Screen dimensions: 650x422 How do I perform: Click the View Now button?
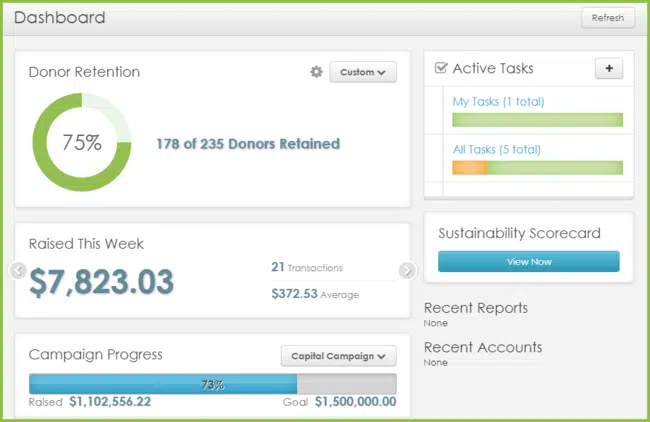point(528,261)
